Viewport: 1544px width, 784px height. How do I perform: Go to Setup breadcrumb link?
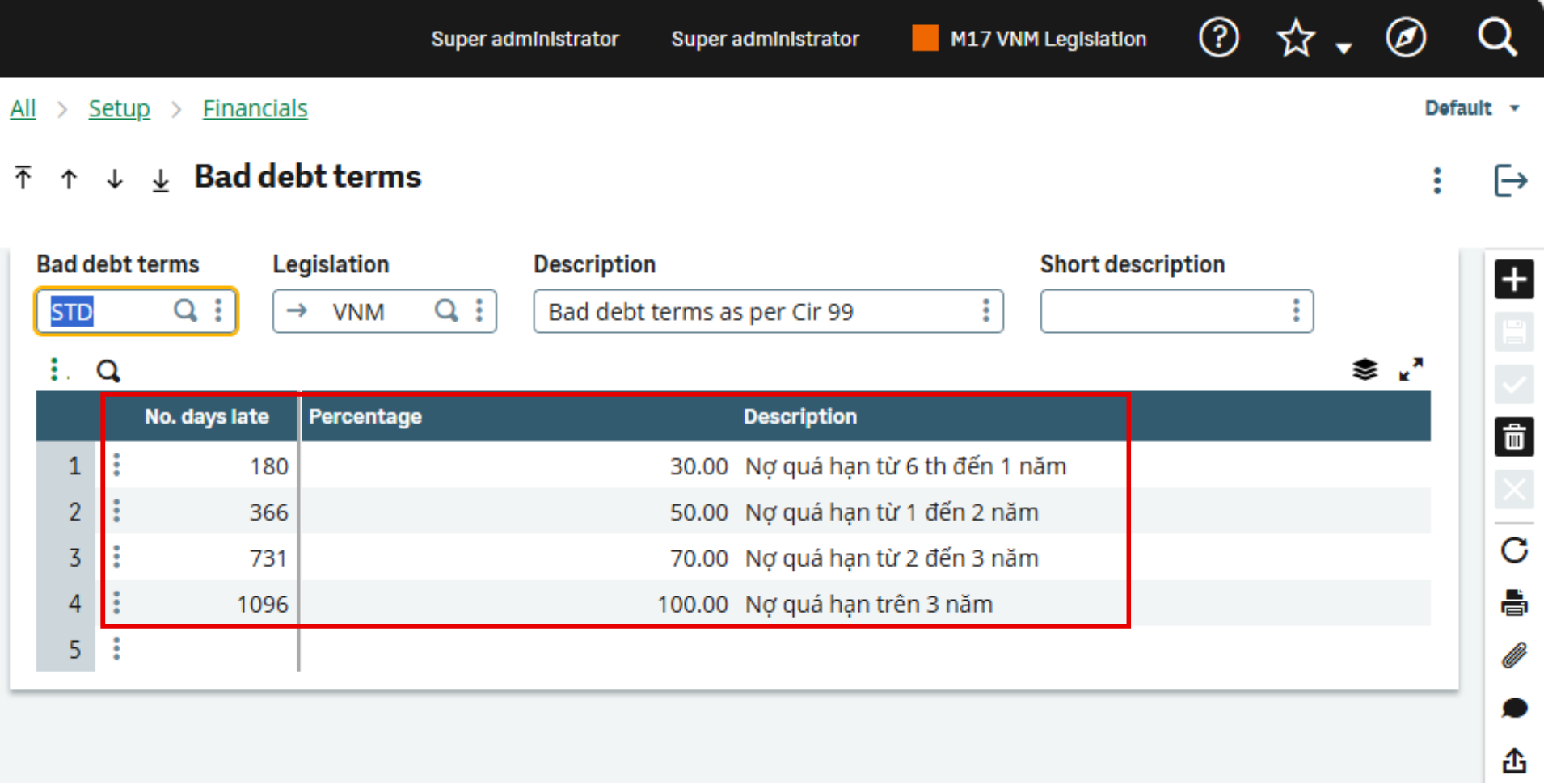point(119,108)
